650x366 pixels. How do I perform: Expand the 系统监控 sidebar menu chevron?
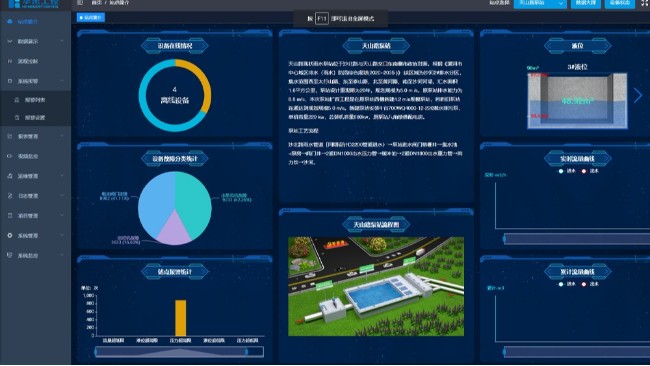[62, 255]
